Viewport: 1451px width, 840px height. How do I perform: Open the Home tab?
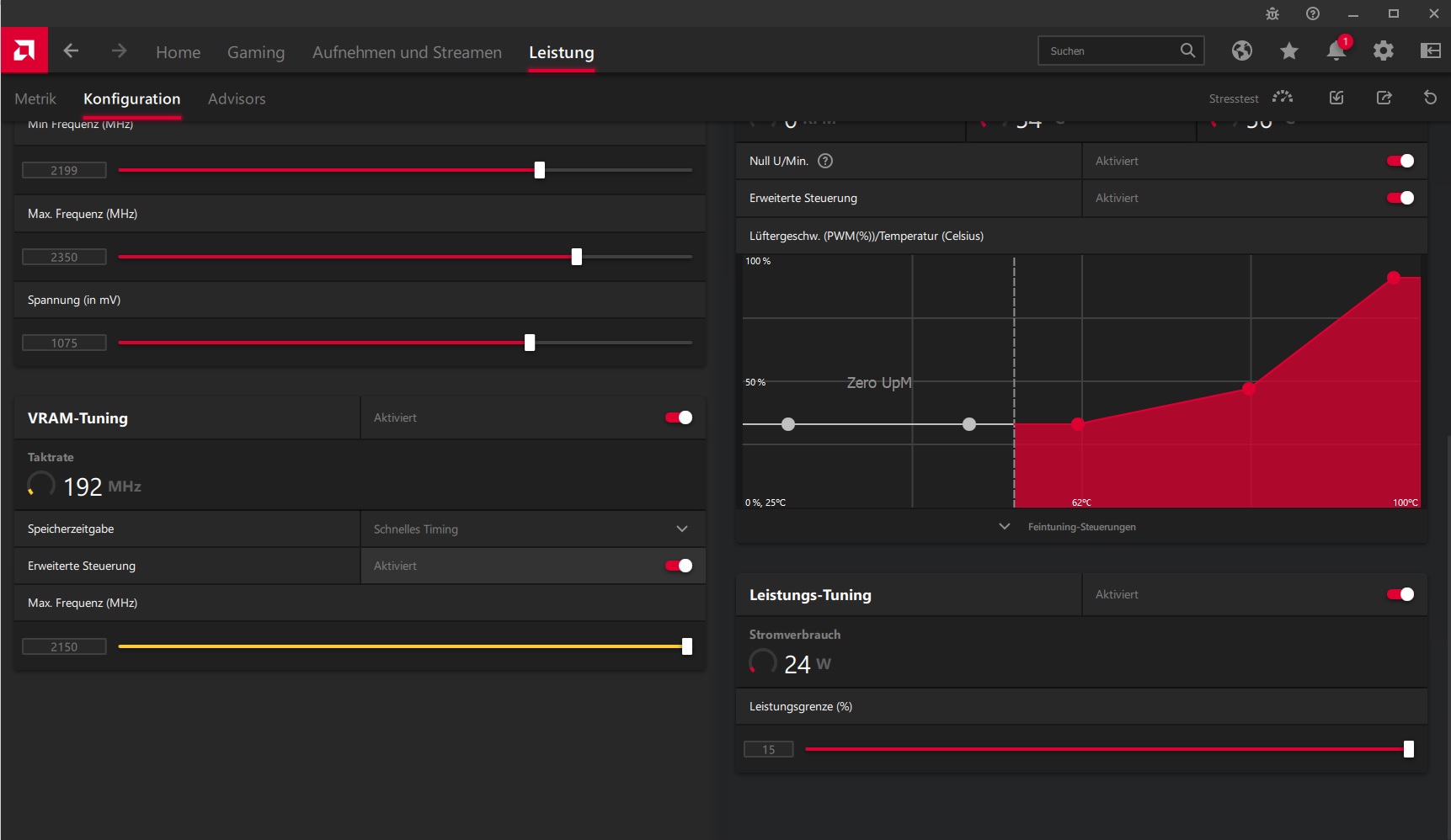(x=178, y=52)
